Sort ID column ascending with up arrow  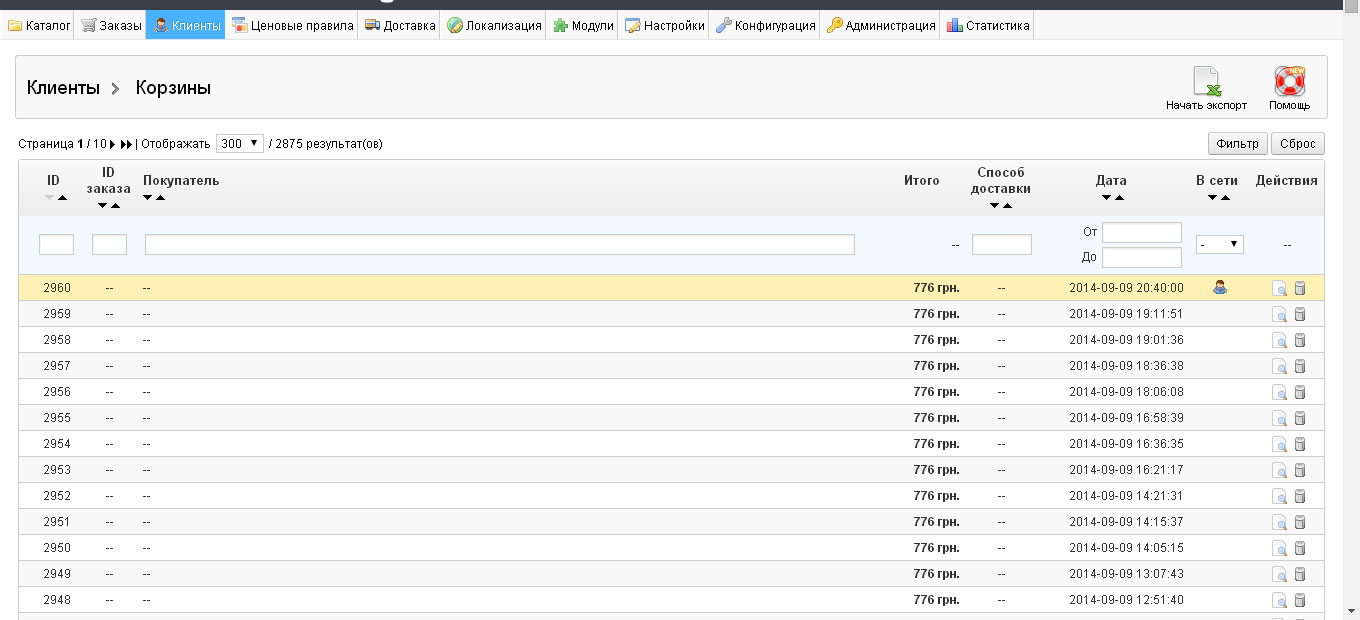(63, 198)
